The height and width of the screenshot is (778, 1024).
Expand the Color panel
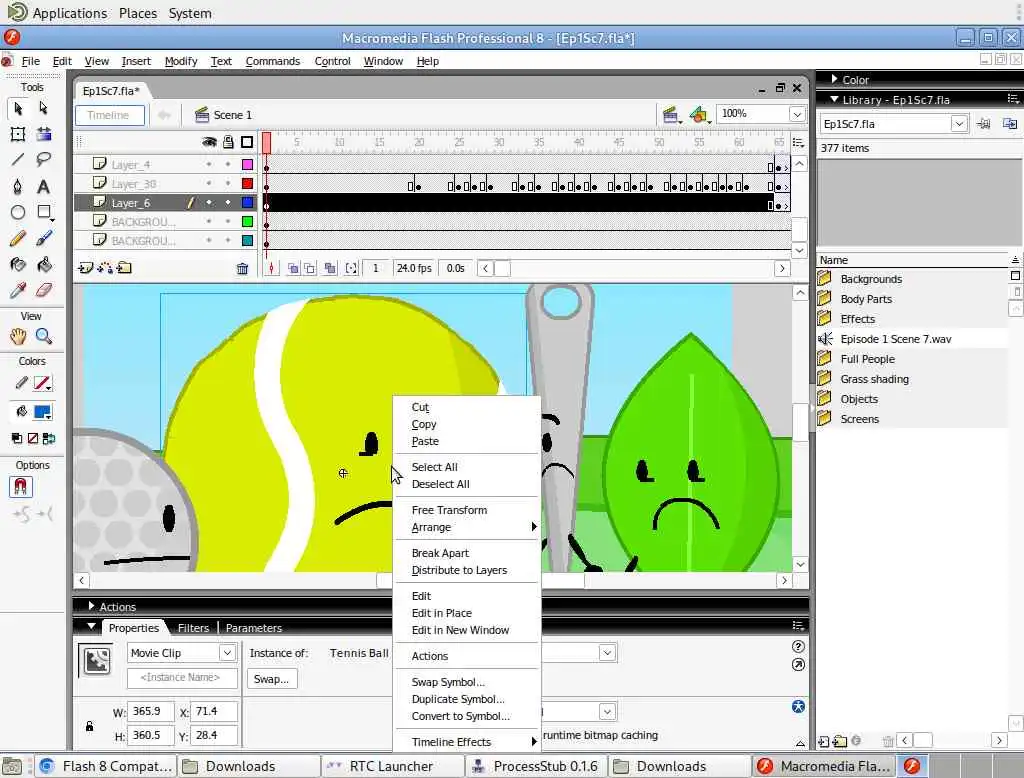[x=834, y=79]
